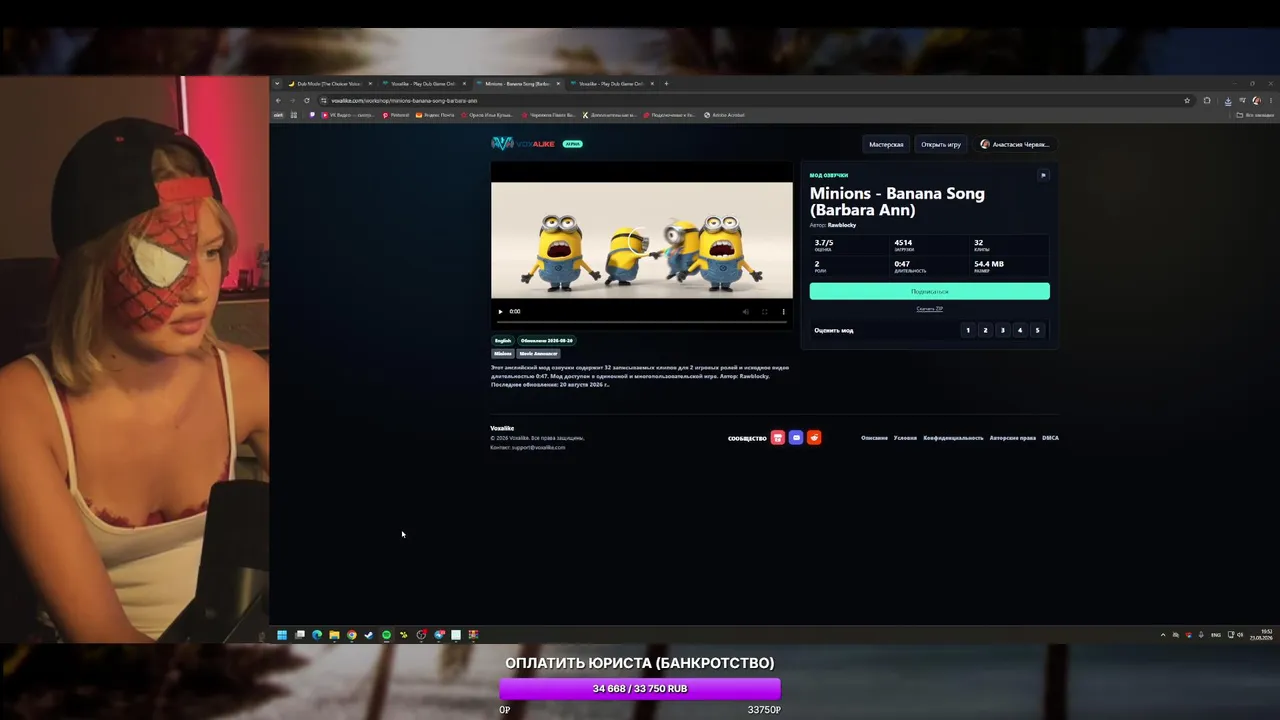Open the browser downloads icon
The width and height of the screenshot is (1280, 720).
point(1228,100)
